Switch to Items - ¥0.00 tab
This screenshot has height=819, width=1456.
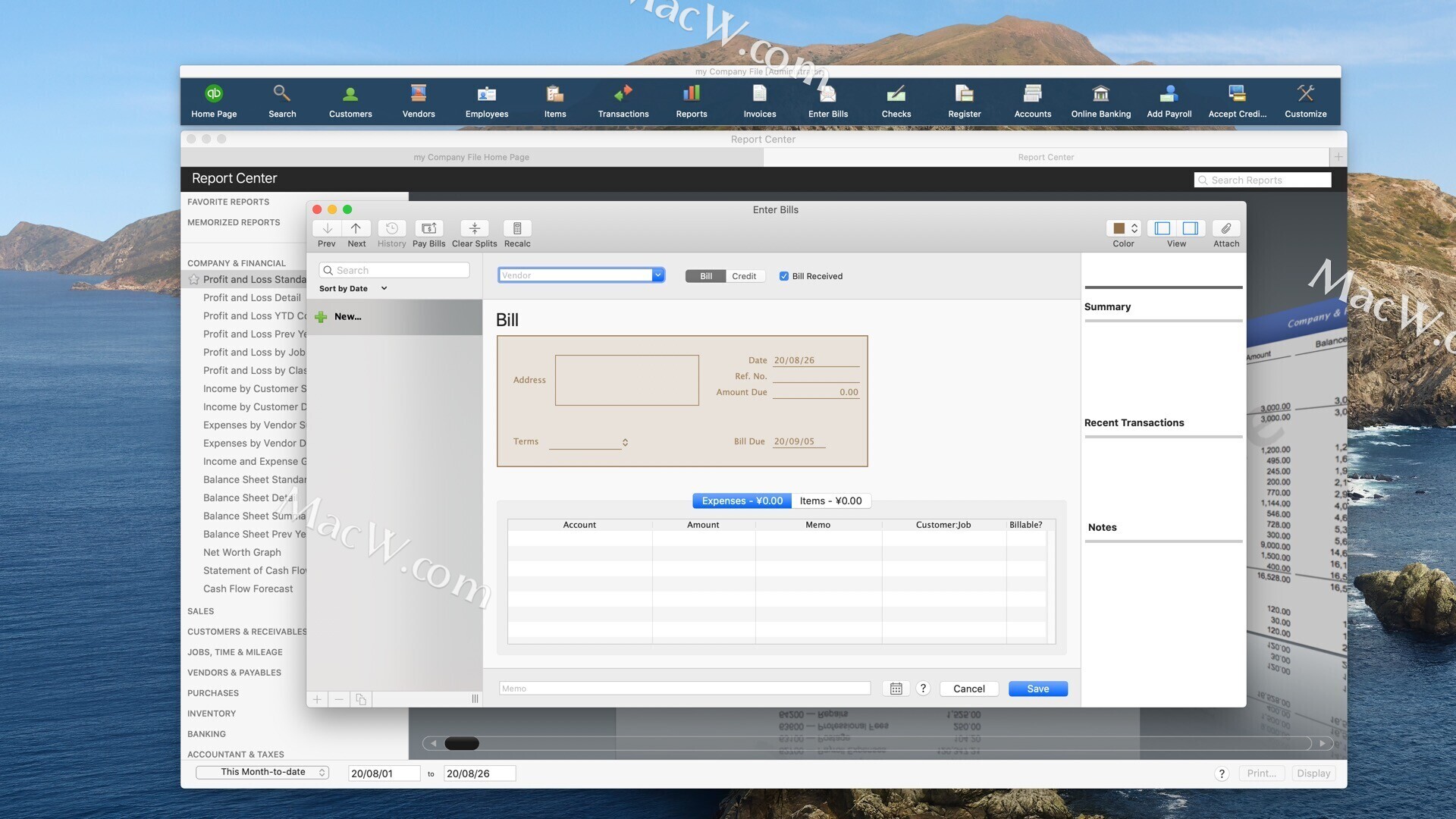(x=830, y=501)
